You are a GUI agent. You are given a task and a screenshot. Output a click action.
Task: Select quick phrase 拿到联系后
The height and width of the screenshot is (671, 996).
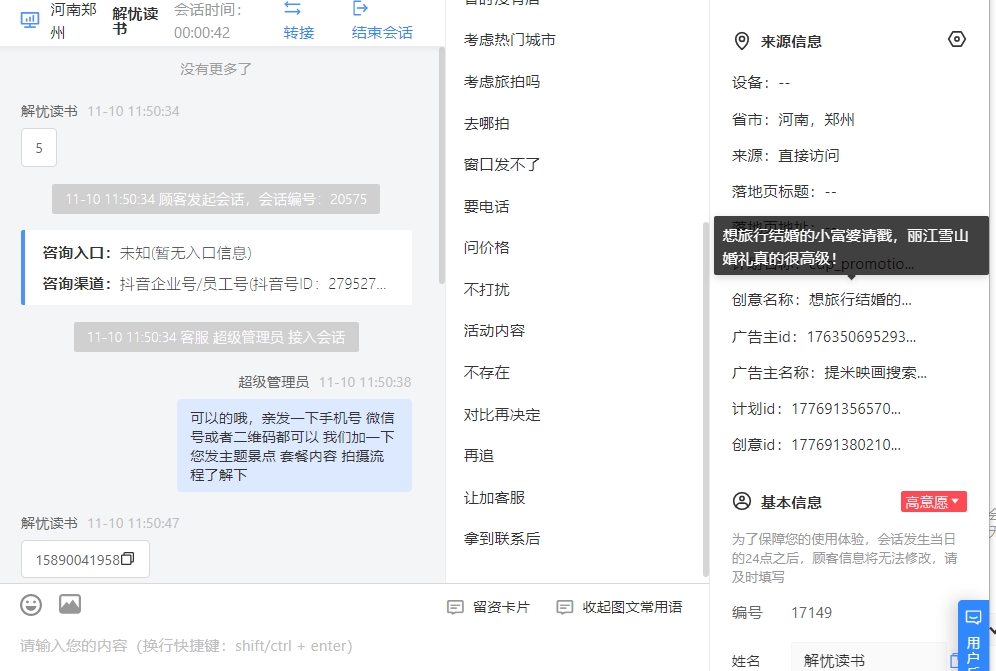click(x=502, y=539)
